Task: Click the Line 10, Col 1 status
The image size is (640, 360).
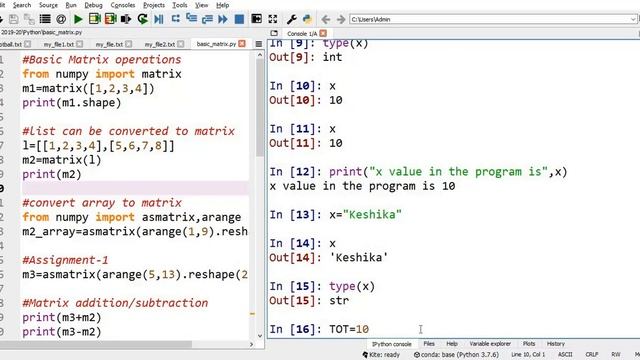Action: pos(528,355)
